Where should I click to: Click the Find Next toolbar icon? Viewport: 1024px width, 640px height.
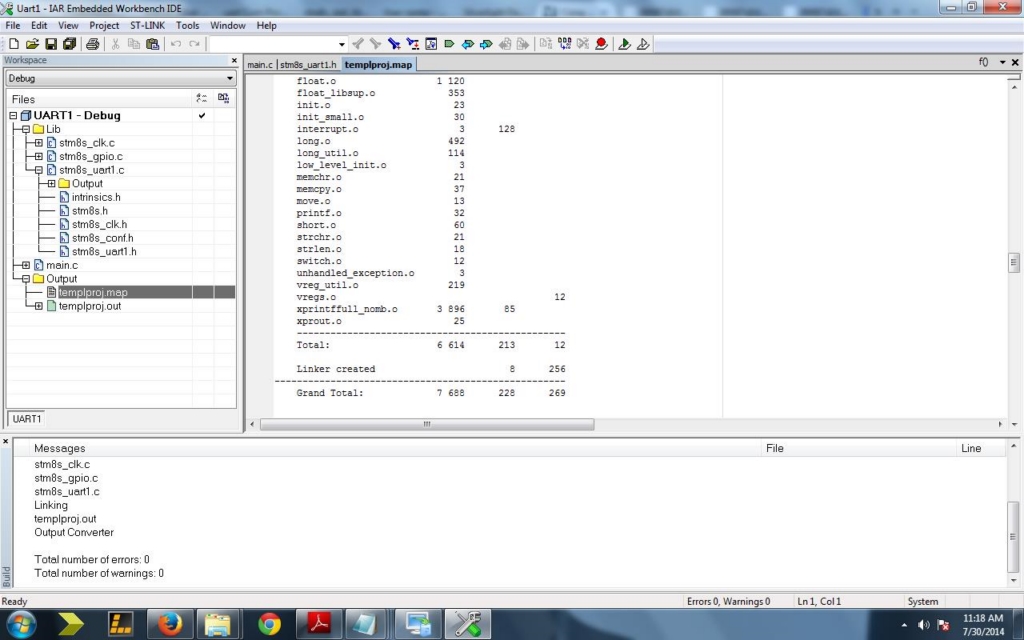(x=376, y=44)
